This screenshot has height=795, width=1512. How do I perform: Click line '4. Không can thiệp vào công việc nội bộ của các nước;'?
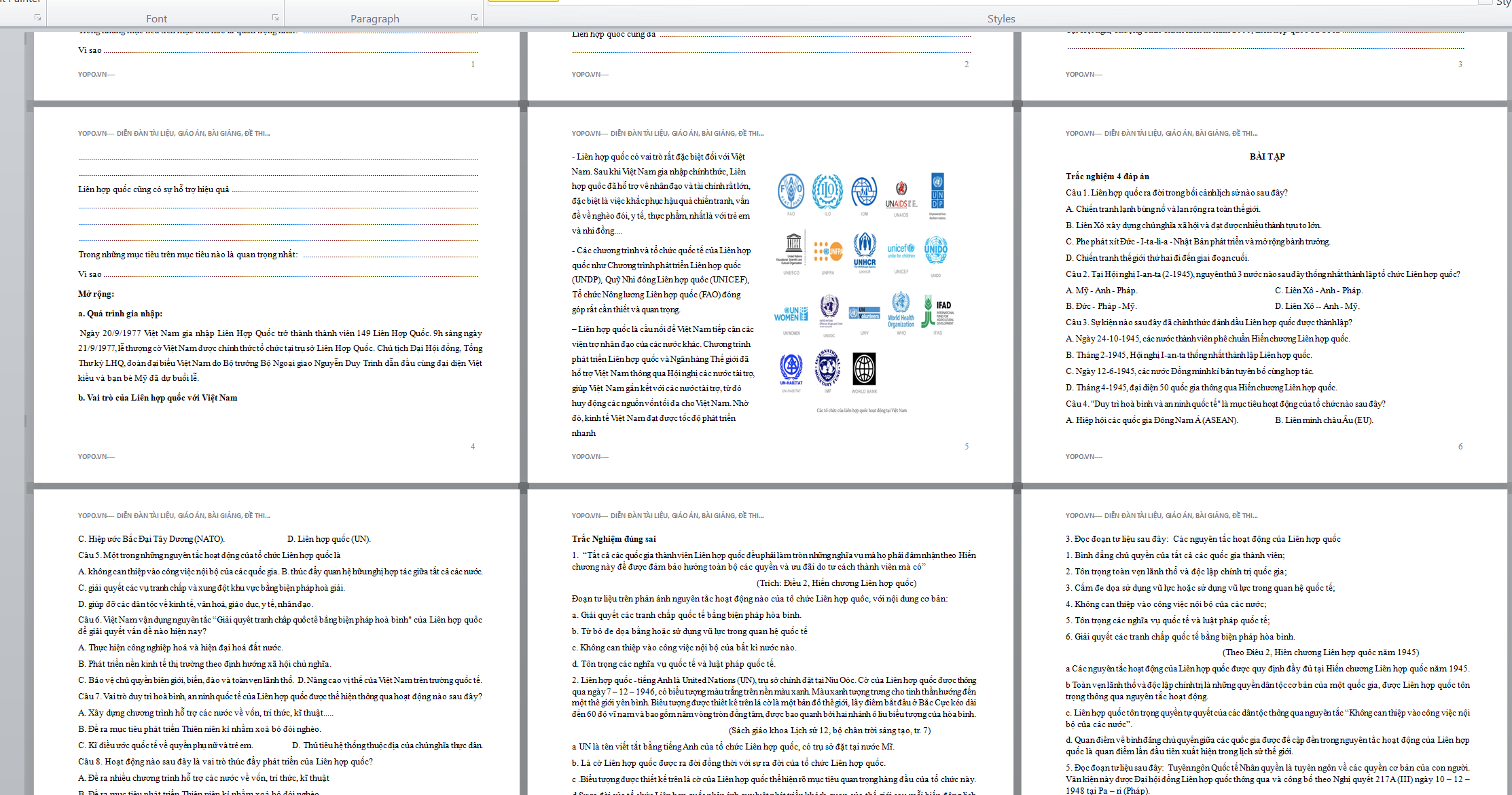point(1166,604)
